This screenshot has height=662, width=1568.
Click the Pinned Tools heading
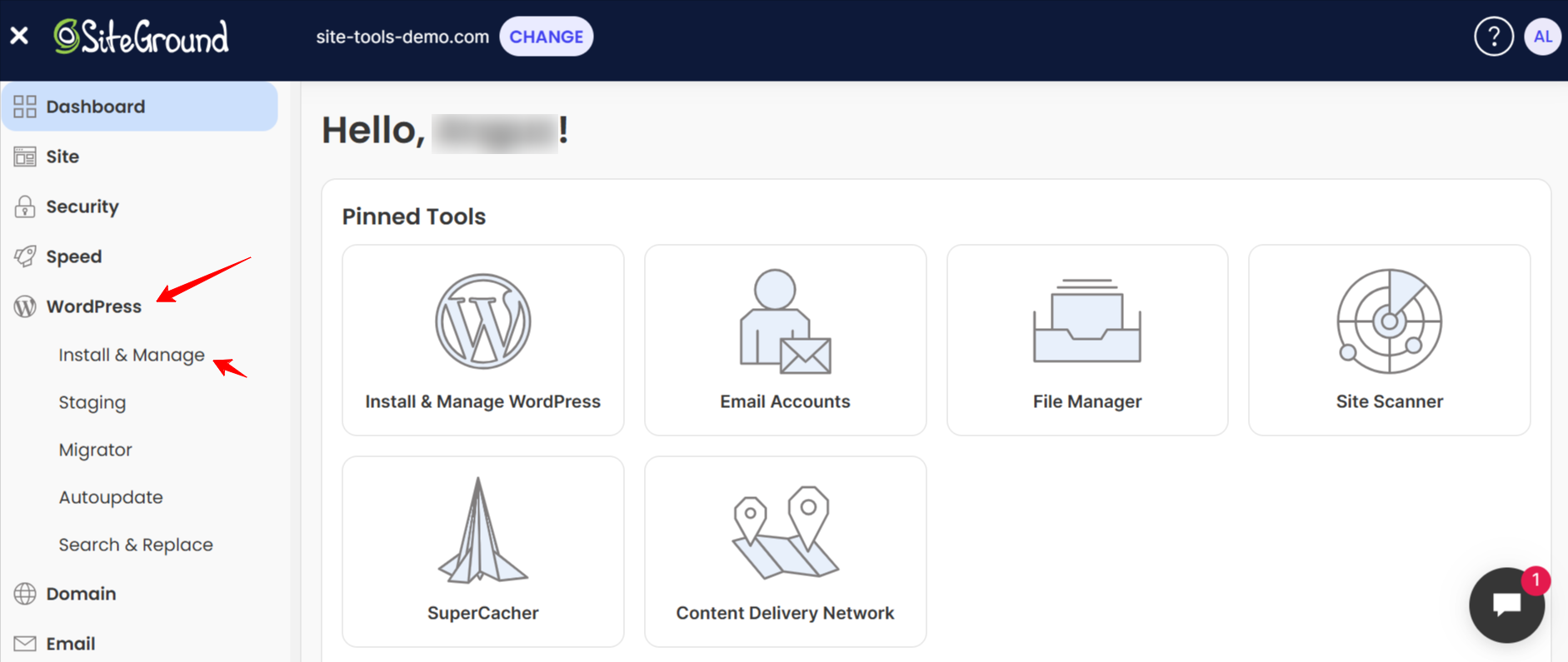point(414,217)
